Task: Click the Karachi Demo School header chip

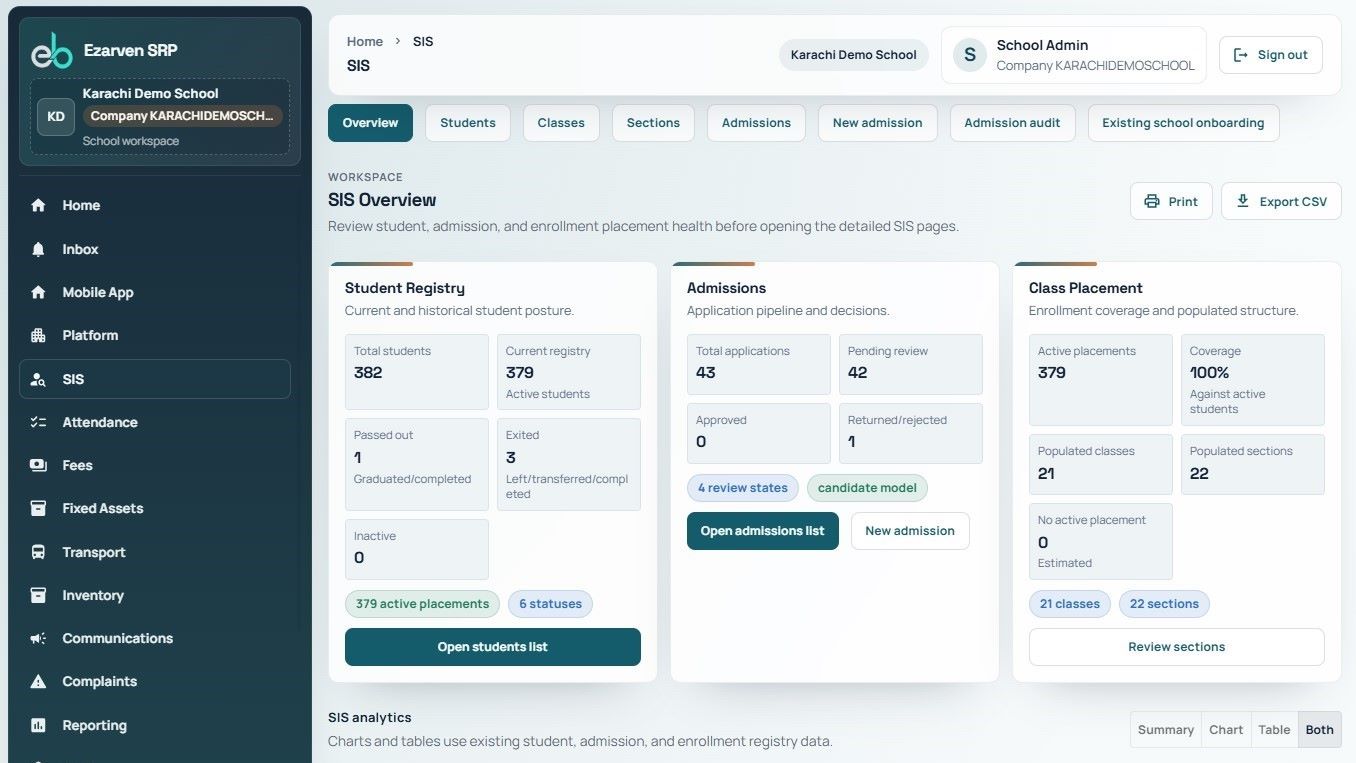Action: [854, 55]
